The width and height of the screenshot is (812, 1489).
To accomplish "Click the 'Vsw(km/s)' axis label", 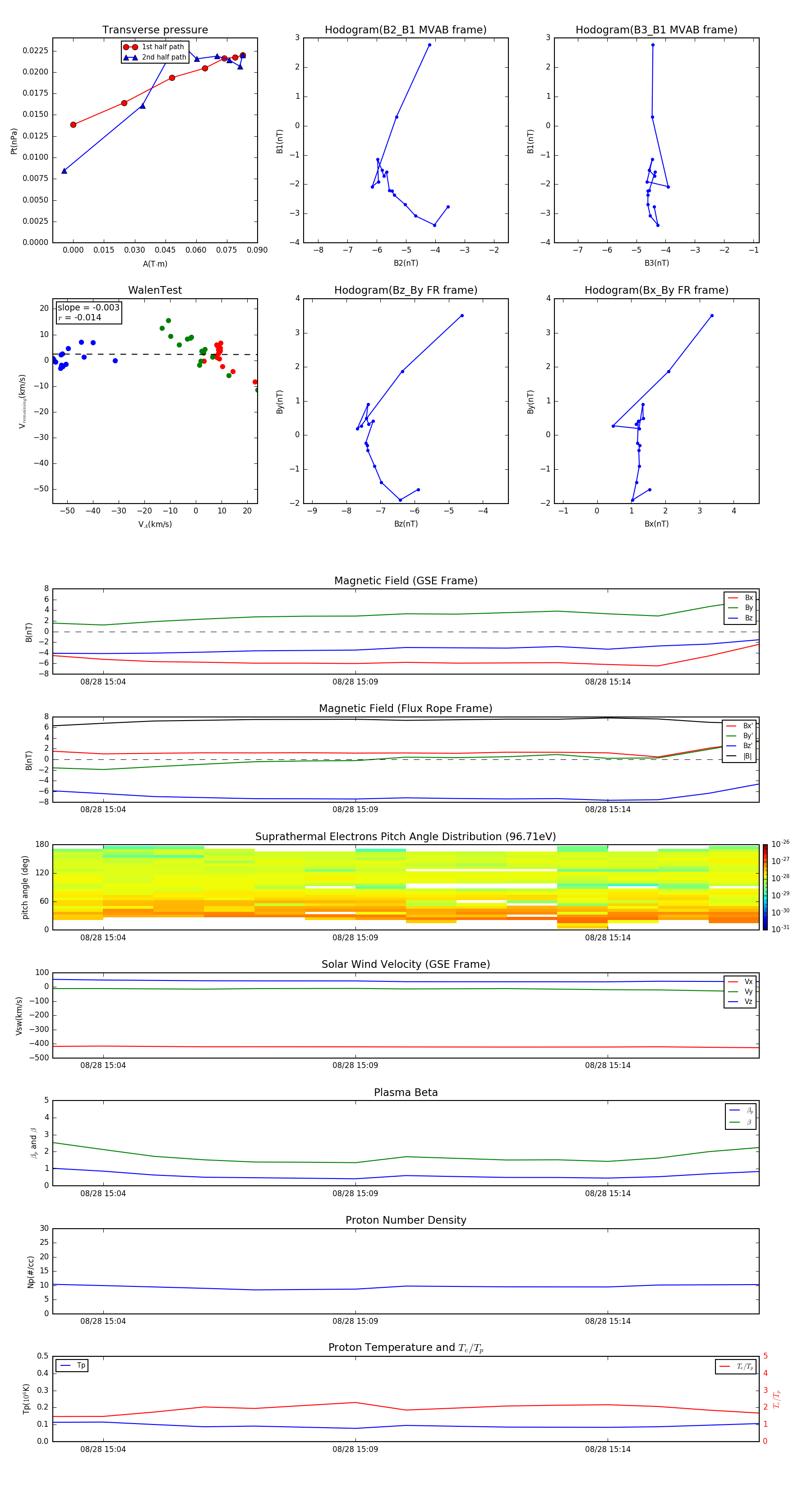I will click(19, 1016).
